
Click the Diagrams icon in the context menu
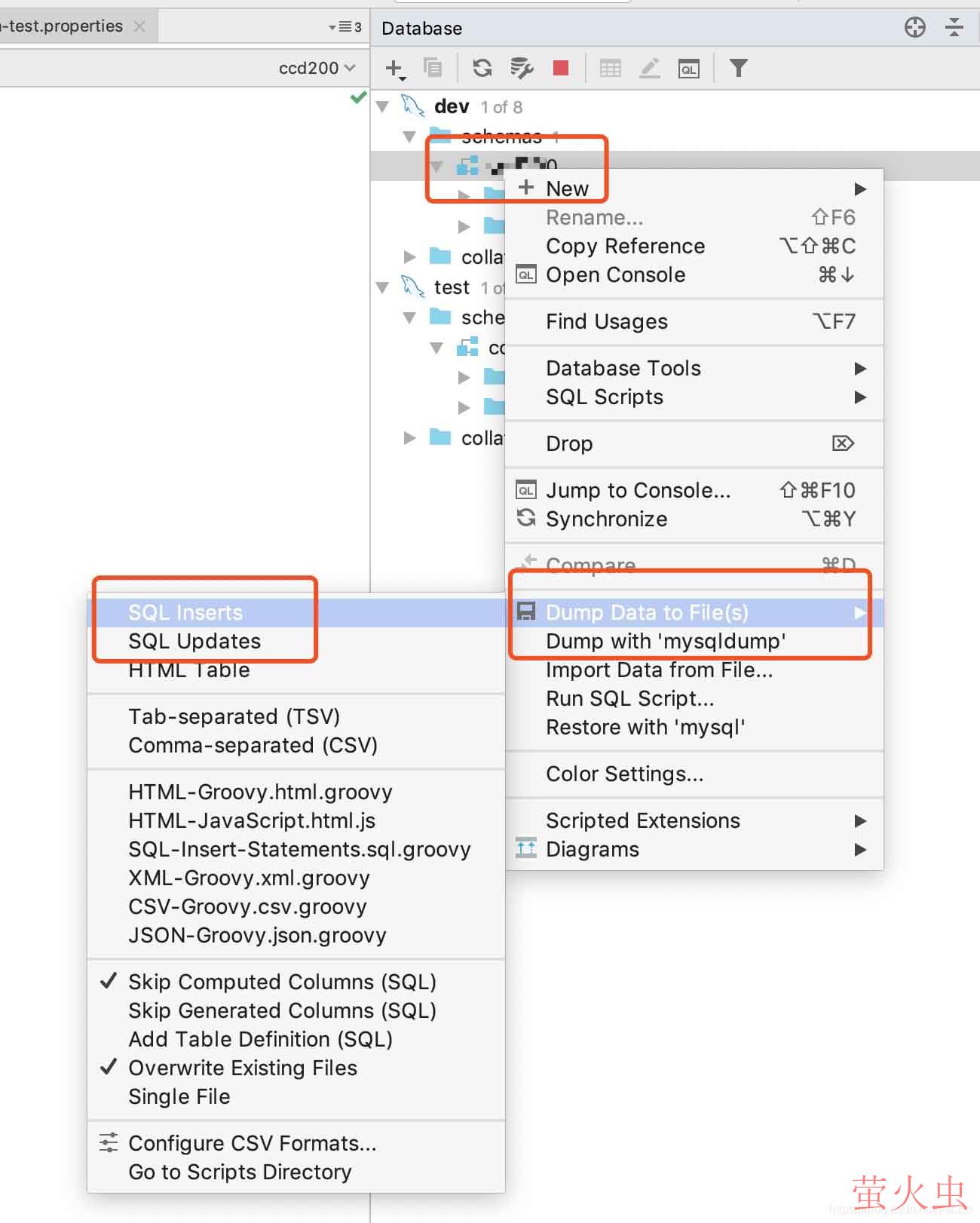pos(526,848)
